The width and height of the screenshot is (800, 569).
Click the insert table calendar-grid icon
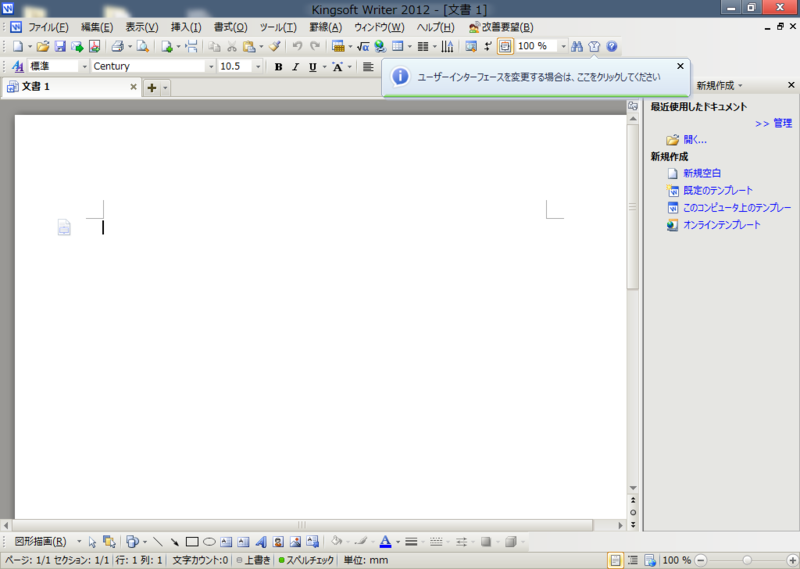pos(397,46)
